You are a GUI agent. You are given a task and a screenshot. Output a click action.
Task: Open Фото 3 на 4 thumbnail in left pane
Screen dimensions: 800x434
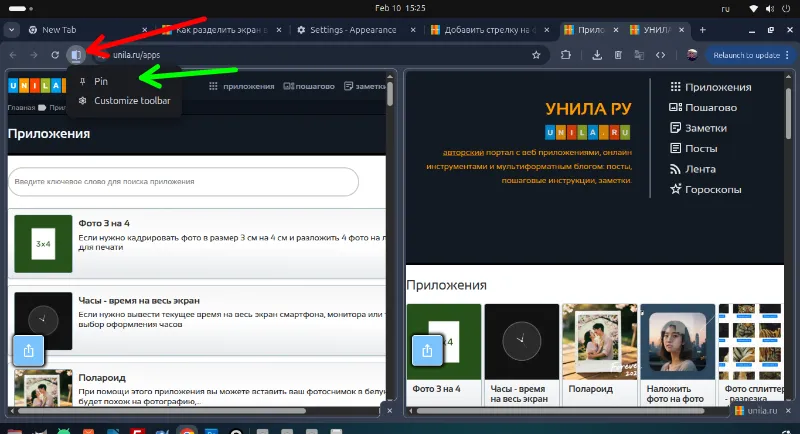click(43, 244)
